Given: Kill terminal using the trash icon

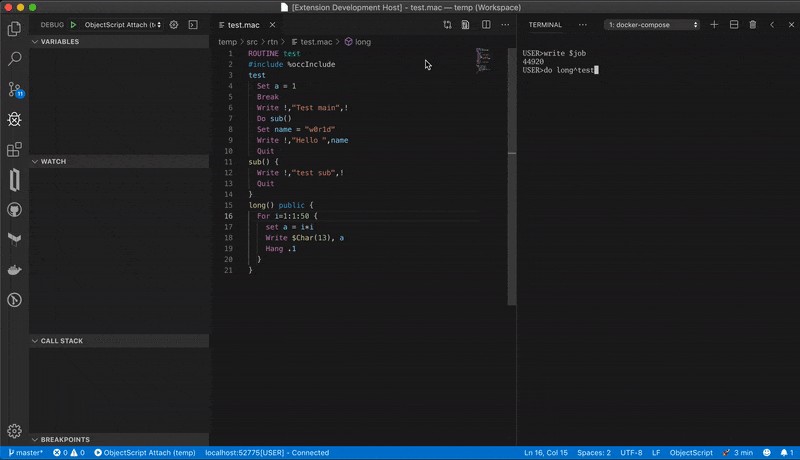Looking at the screenshot, I should pyautogui.click(x=753, y=24).
